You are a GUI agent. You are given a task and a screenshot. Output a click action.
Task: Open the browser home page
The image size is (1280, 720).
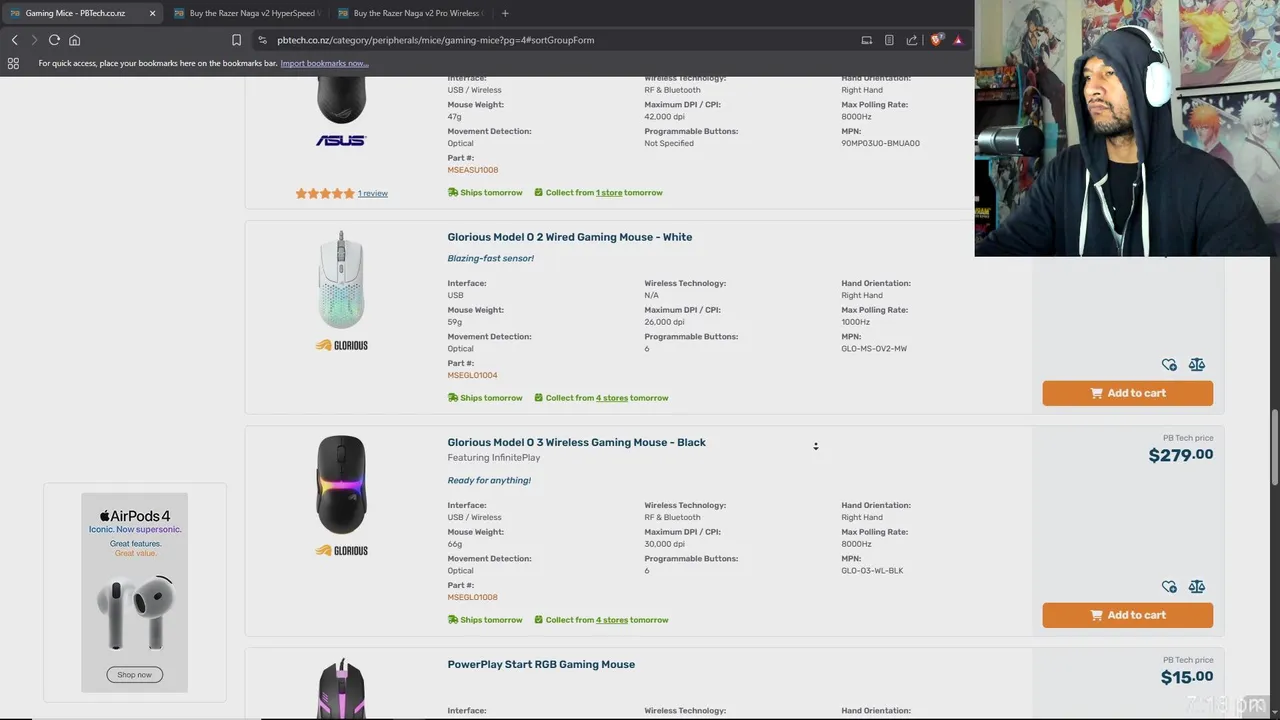tap(74, 40)
